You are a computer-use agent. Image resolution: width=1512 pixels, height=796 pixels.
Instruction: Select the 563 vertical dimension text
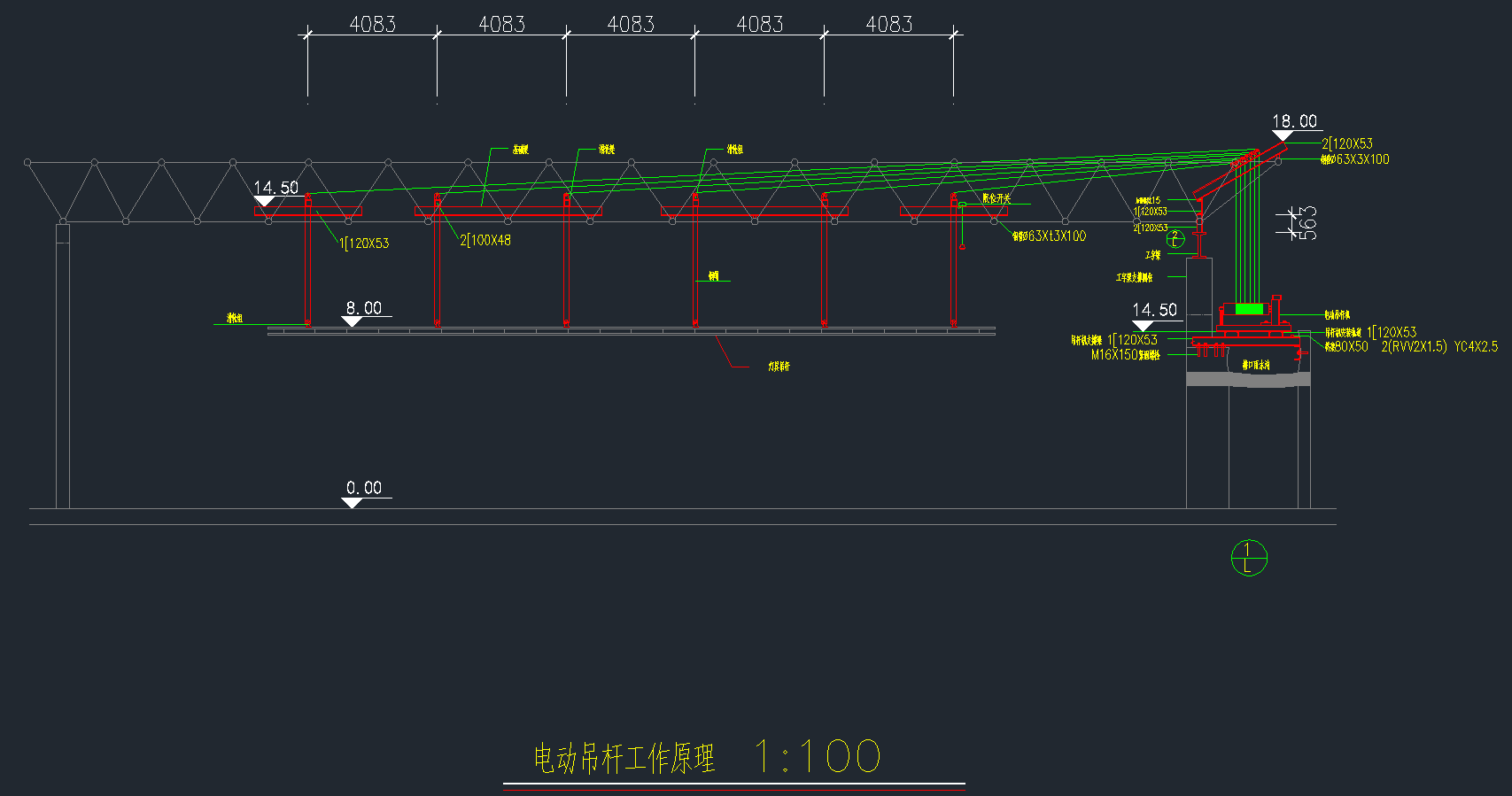click(1307, 223)
